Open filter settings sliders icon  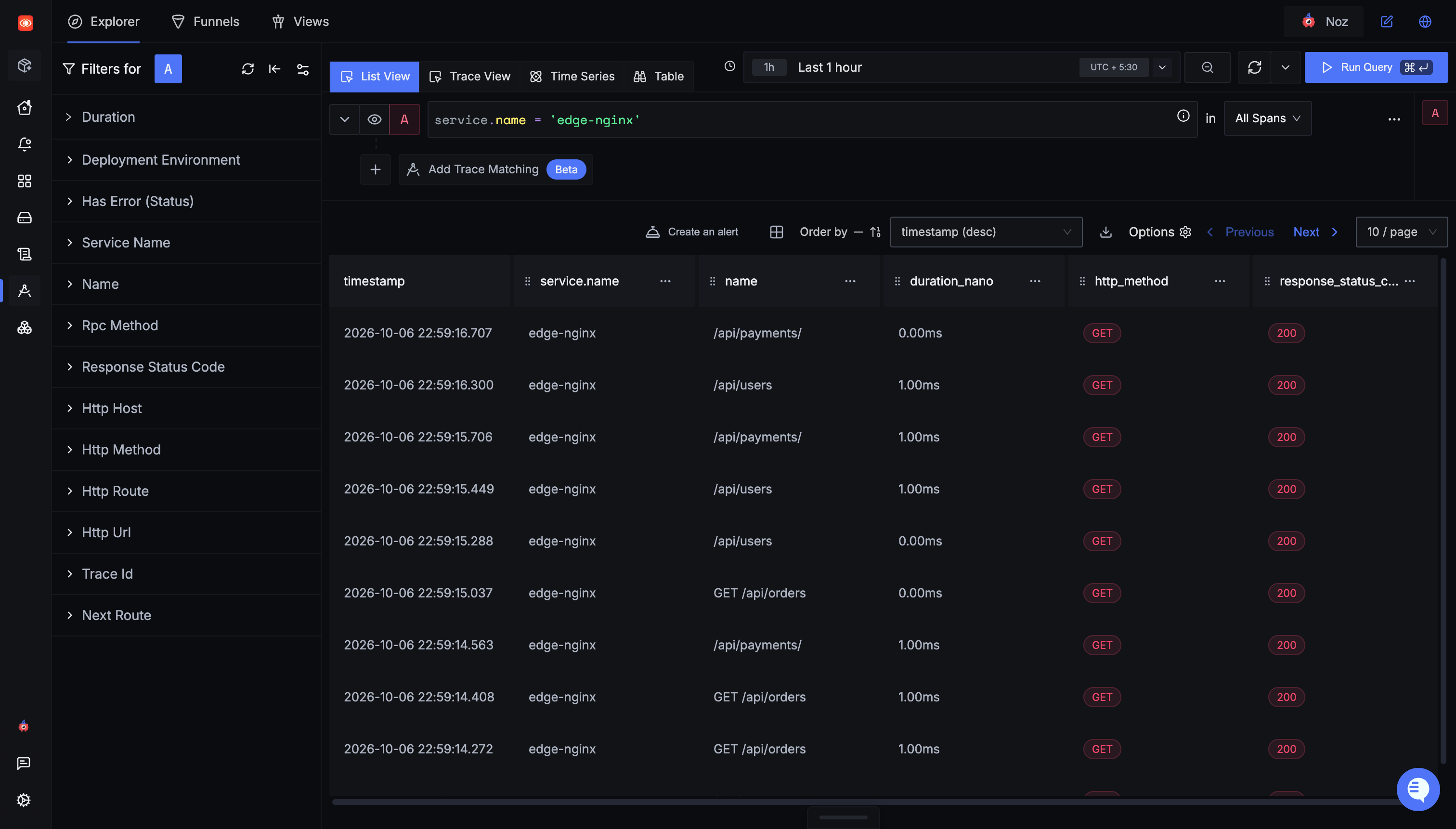click(303, 69)
